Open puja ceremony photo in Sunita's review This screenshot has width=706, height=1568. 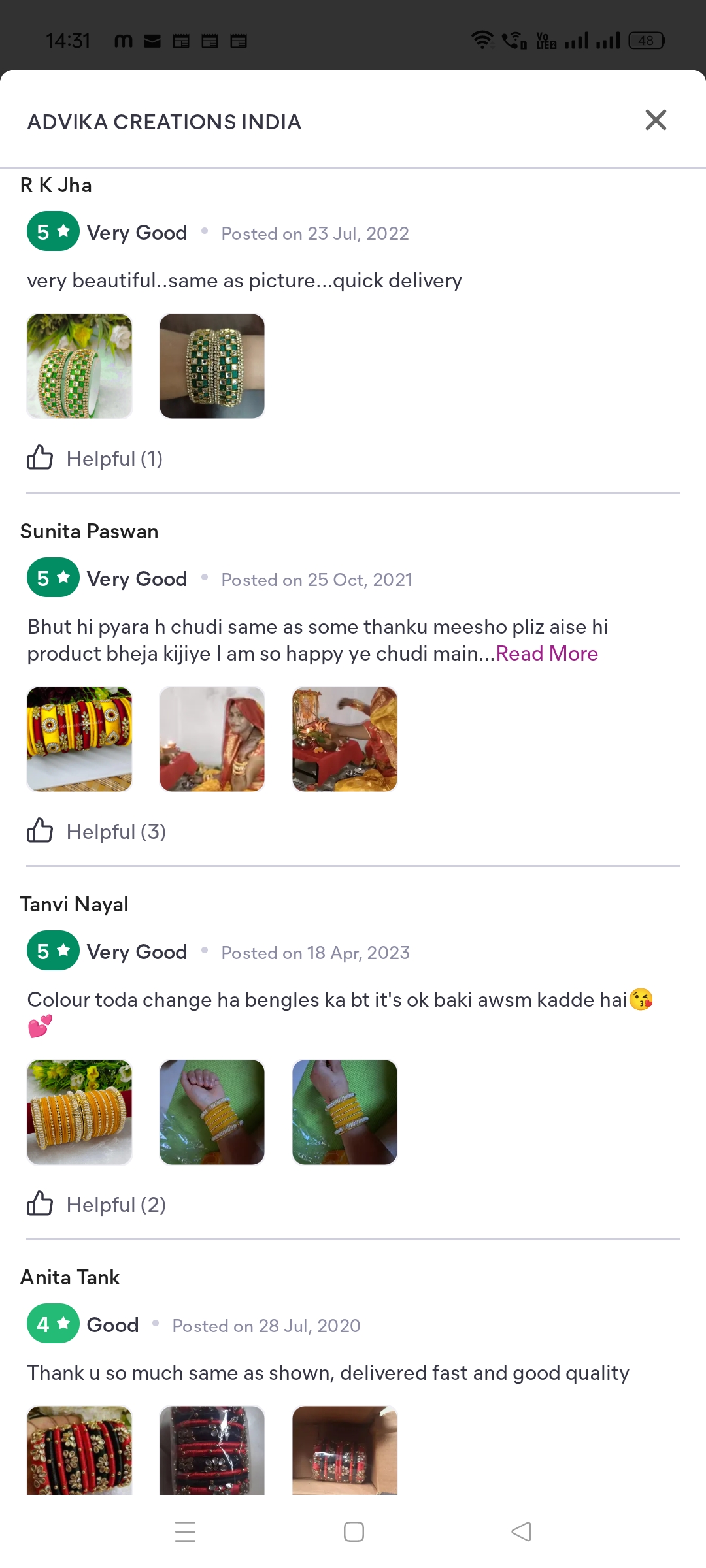[x=345, y=739]
